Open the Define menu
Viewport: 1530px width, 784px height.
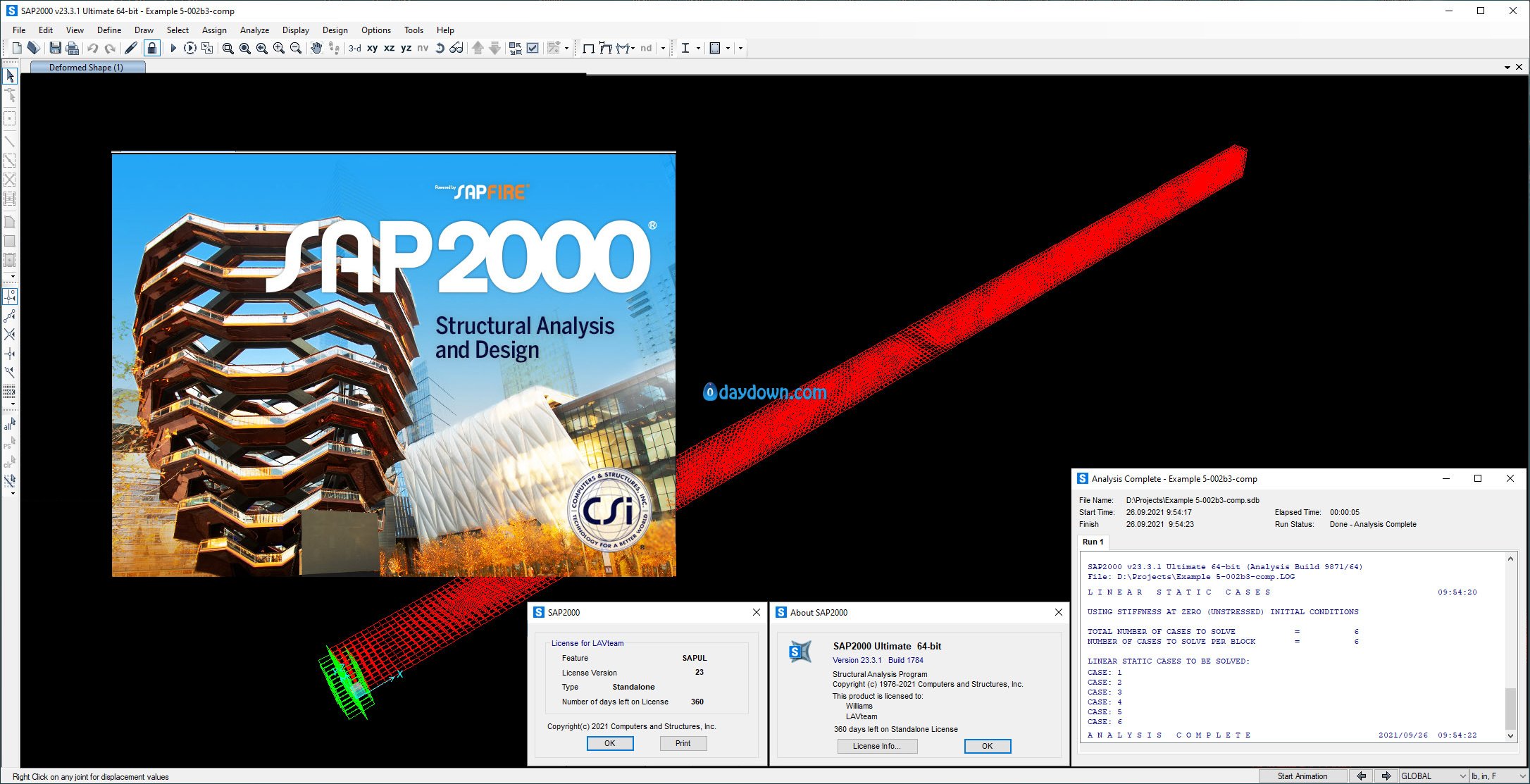coord(109,30)
